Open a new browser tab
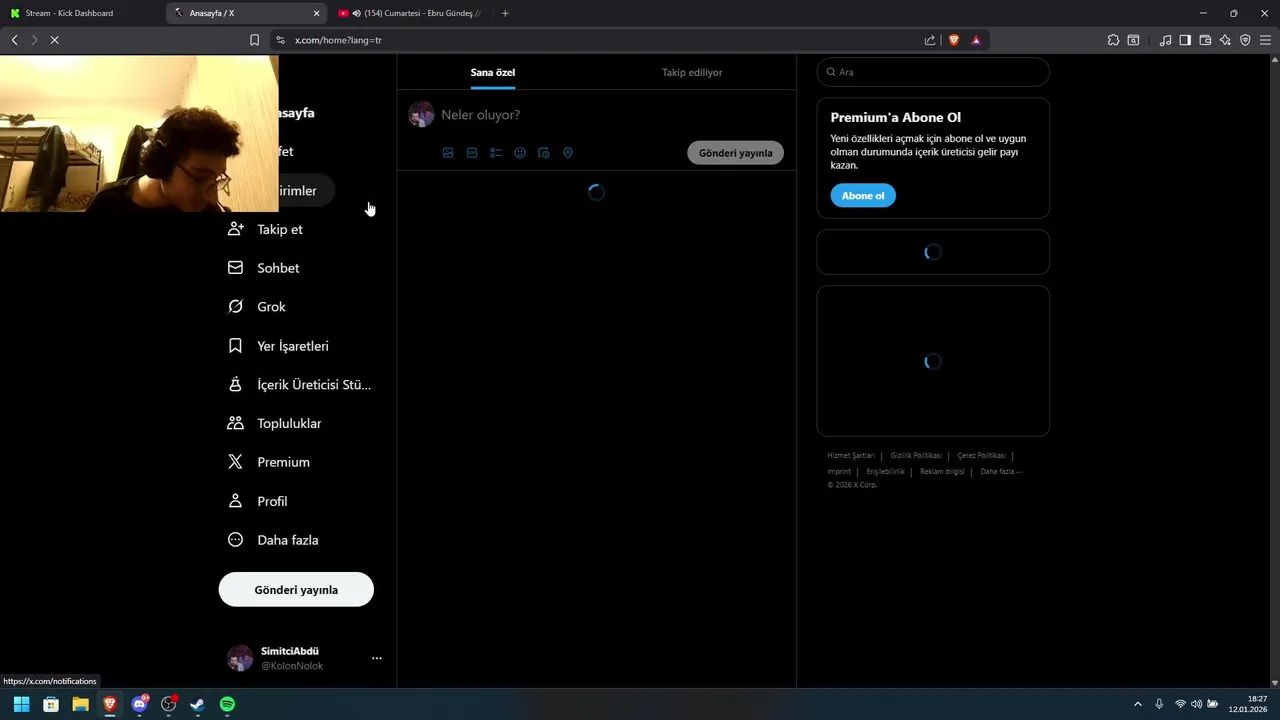 505,13
